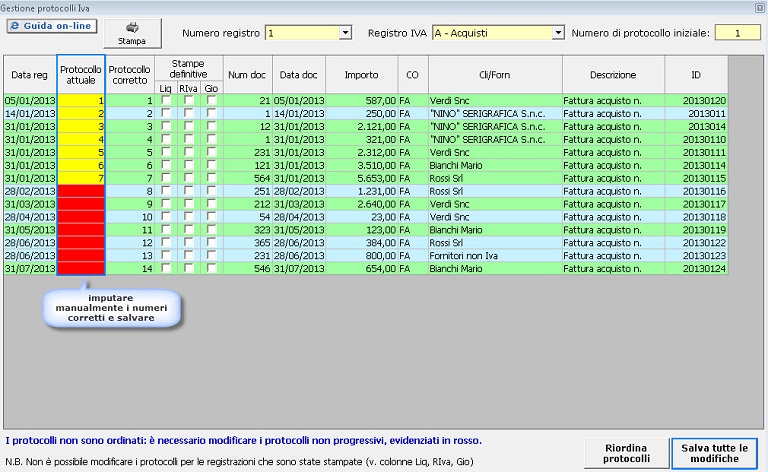Click ID cell 20130124
Screen dimensions: 768x472
coord(696,268)
